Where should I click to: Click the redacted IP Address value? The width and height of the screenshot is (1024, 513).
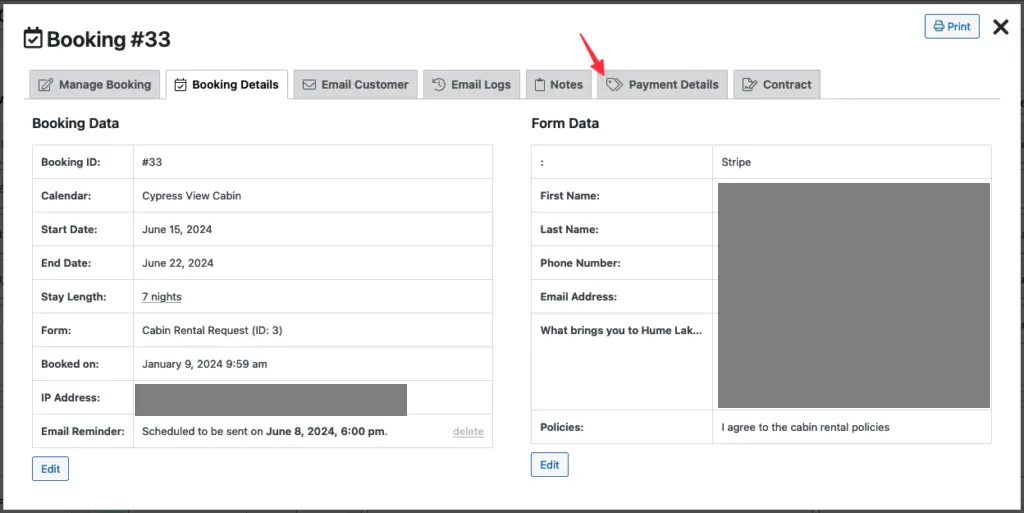coord(270,399)
